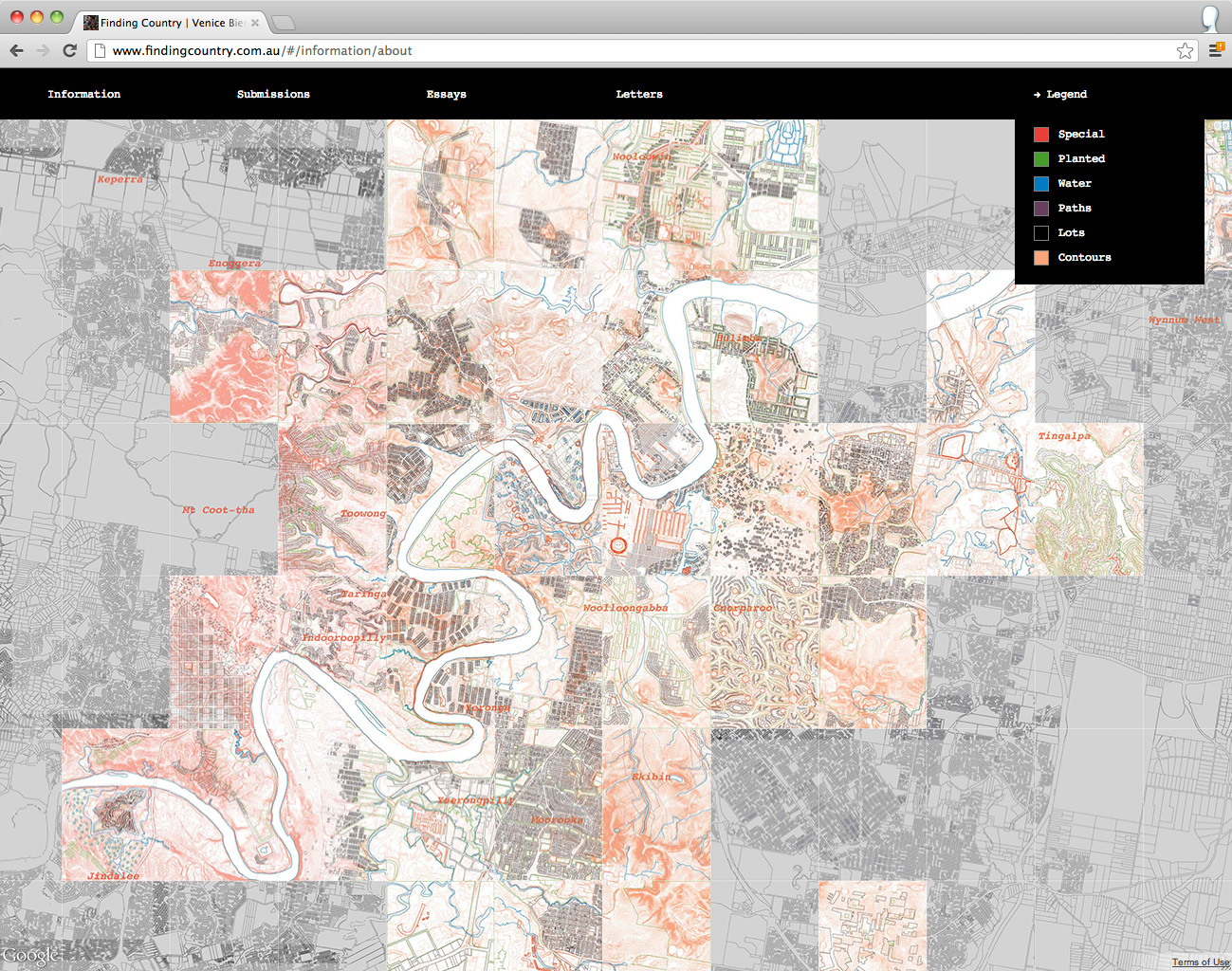The height and width of the screenshot is (971, 1232).
Task: Click the orange Contours color swatch
Action: click(1041, 258)
